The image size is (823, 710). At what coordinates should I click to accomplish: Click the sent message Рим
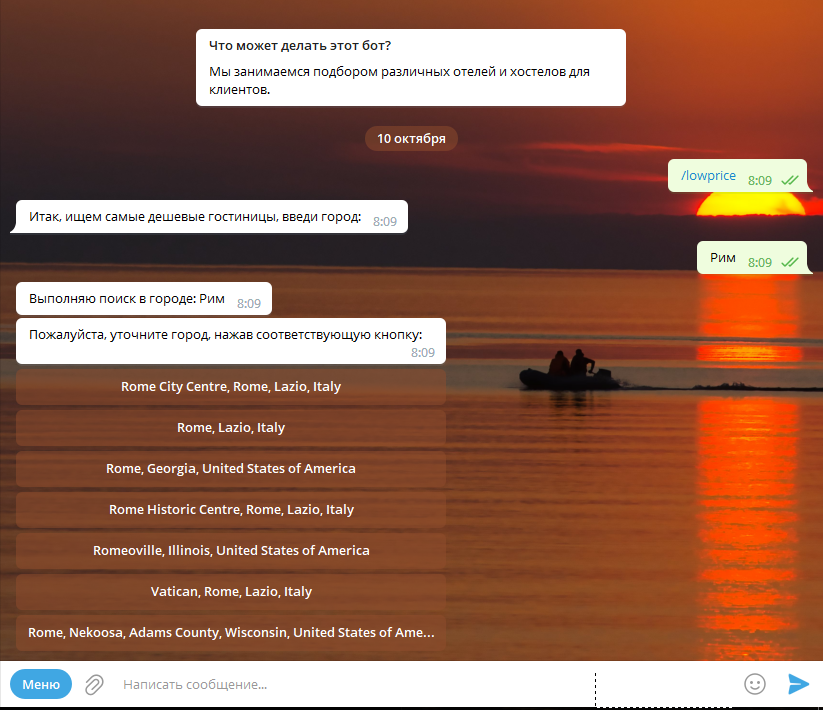(752, 257)
